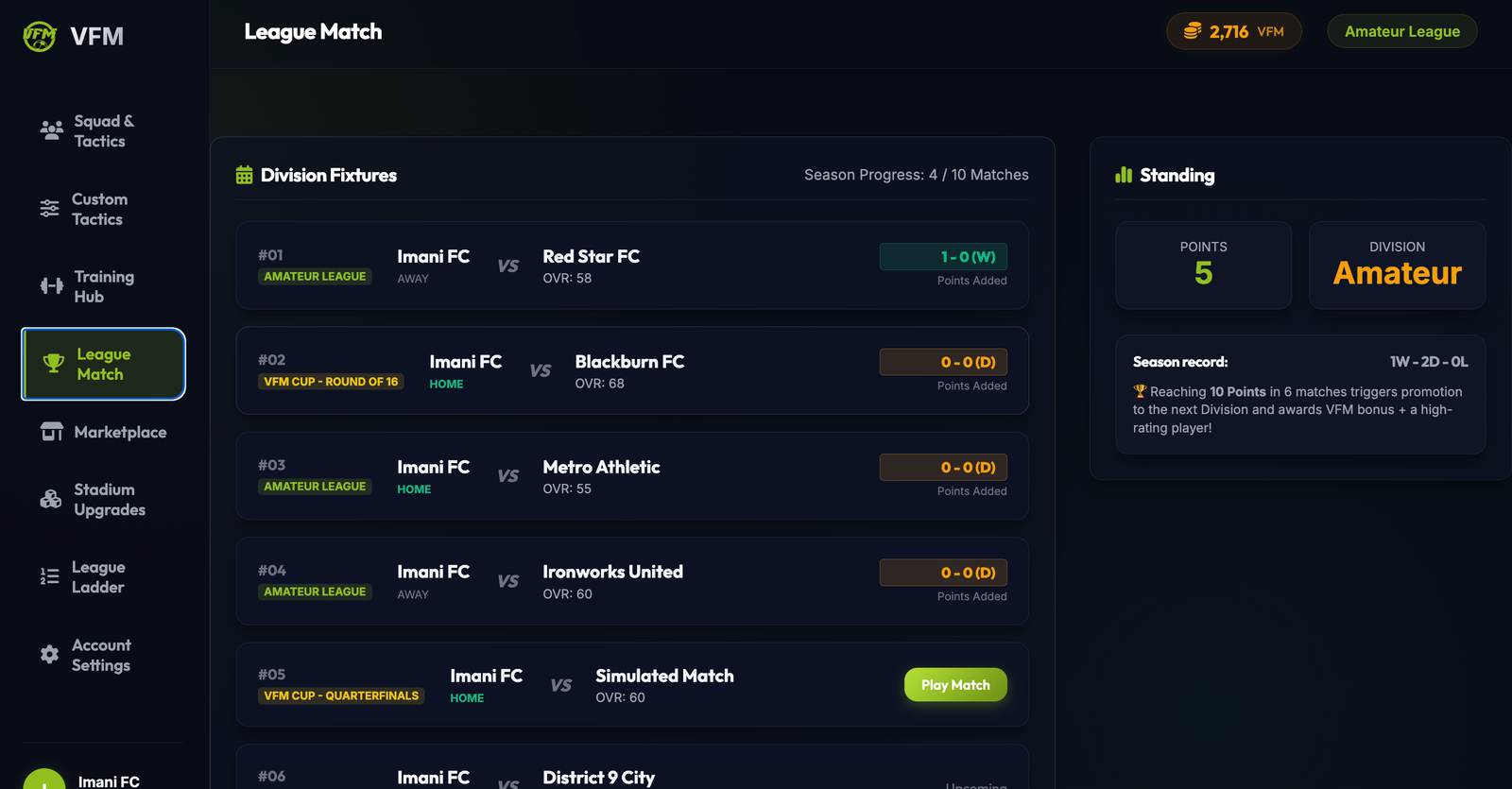Select League Match in sidebar
The width and height of the screenshot is (1512, 789).
103,364
